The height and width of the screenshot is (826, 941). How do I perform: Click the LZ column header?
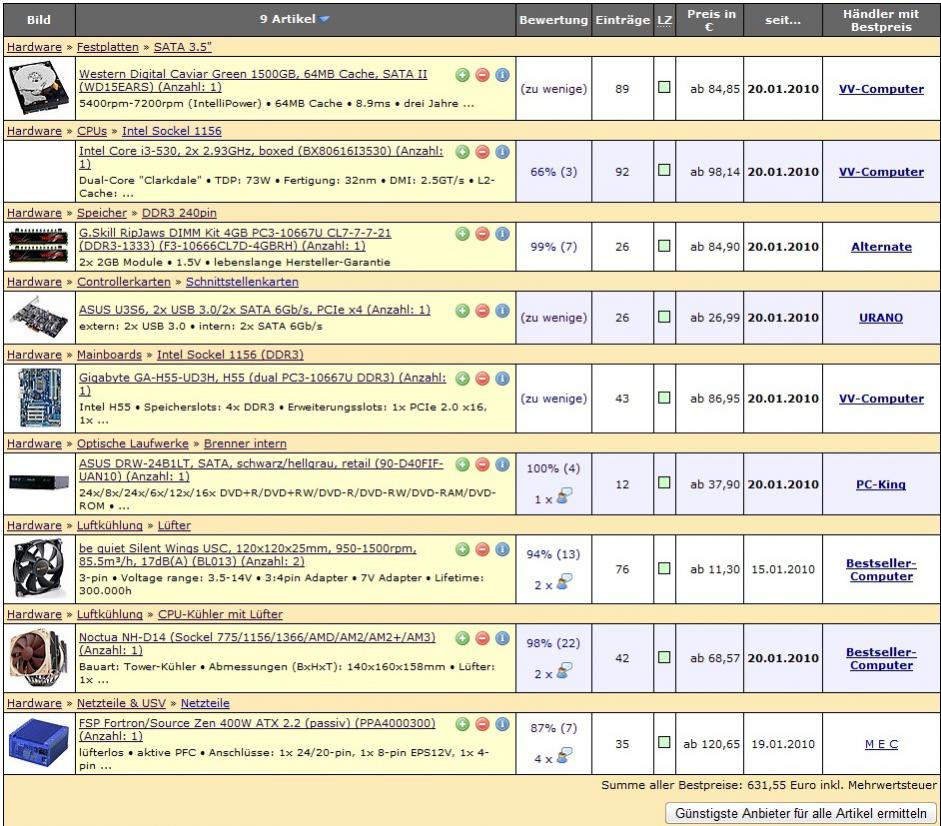[664, 20]
